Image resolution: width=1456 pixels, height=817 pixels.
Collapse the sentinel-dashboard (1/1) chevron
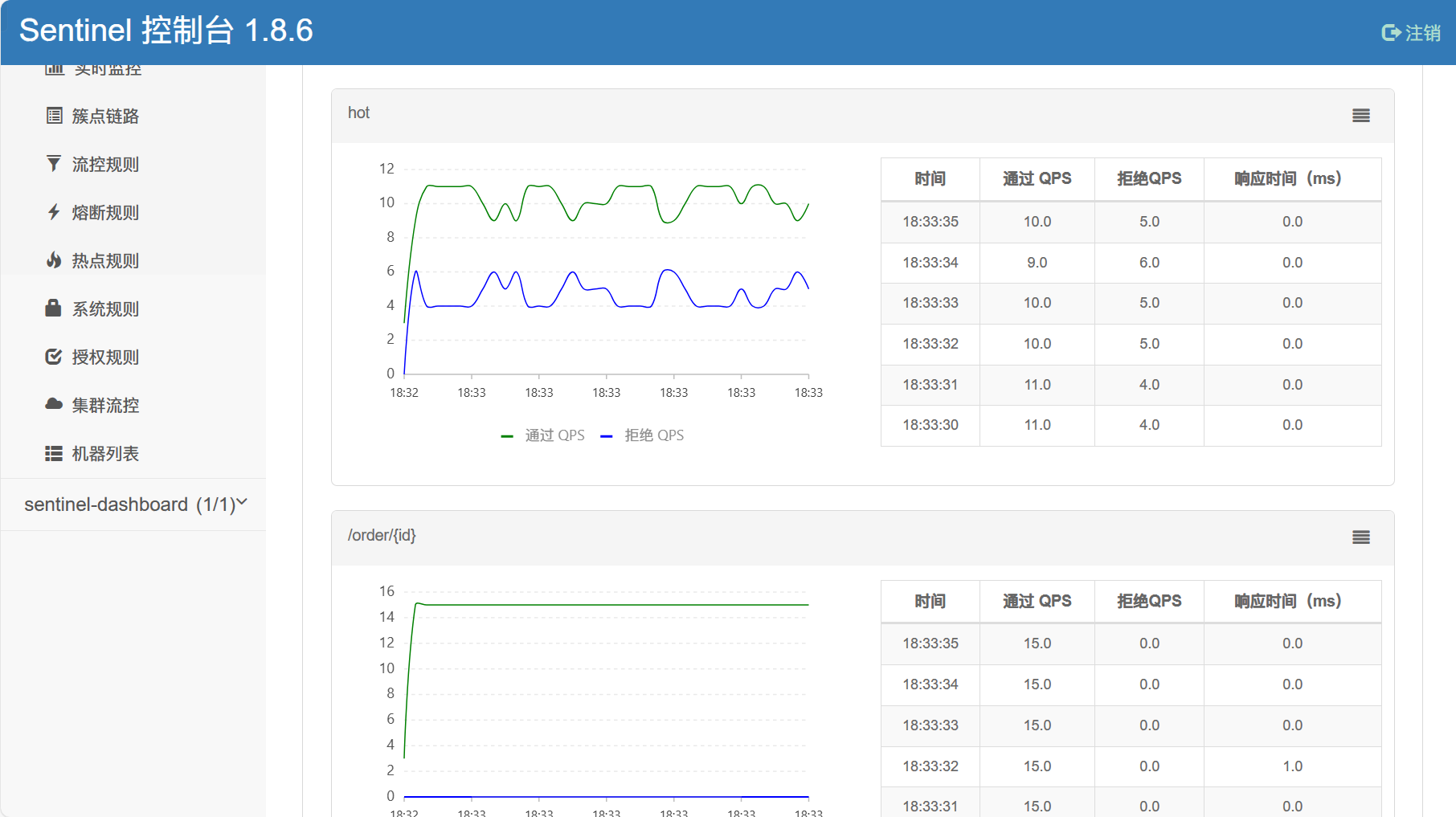coord(242,502)
